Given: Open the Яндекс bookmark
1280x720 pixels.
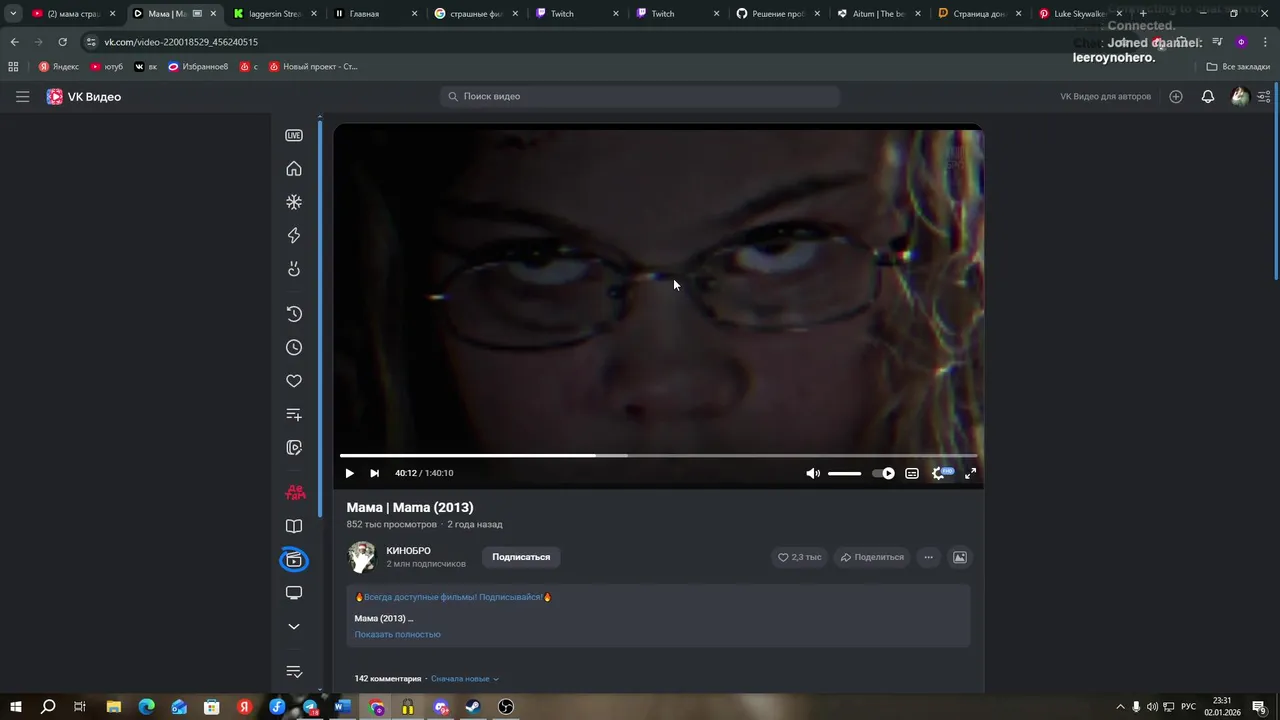Looking at the screenshot, I should 59,67.
